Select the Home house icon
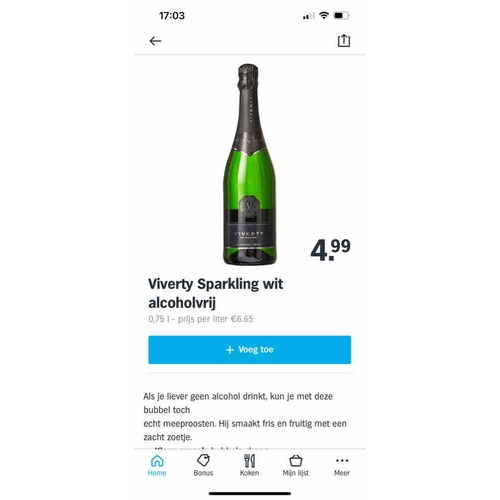This screenshot has width=500, height=500. (157, 461)
